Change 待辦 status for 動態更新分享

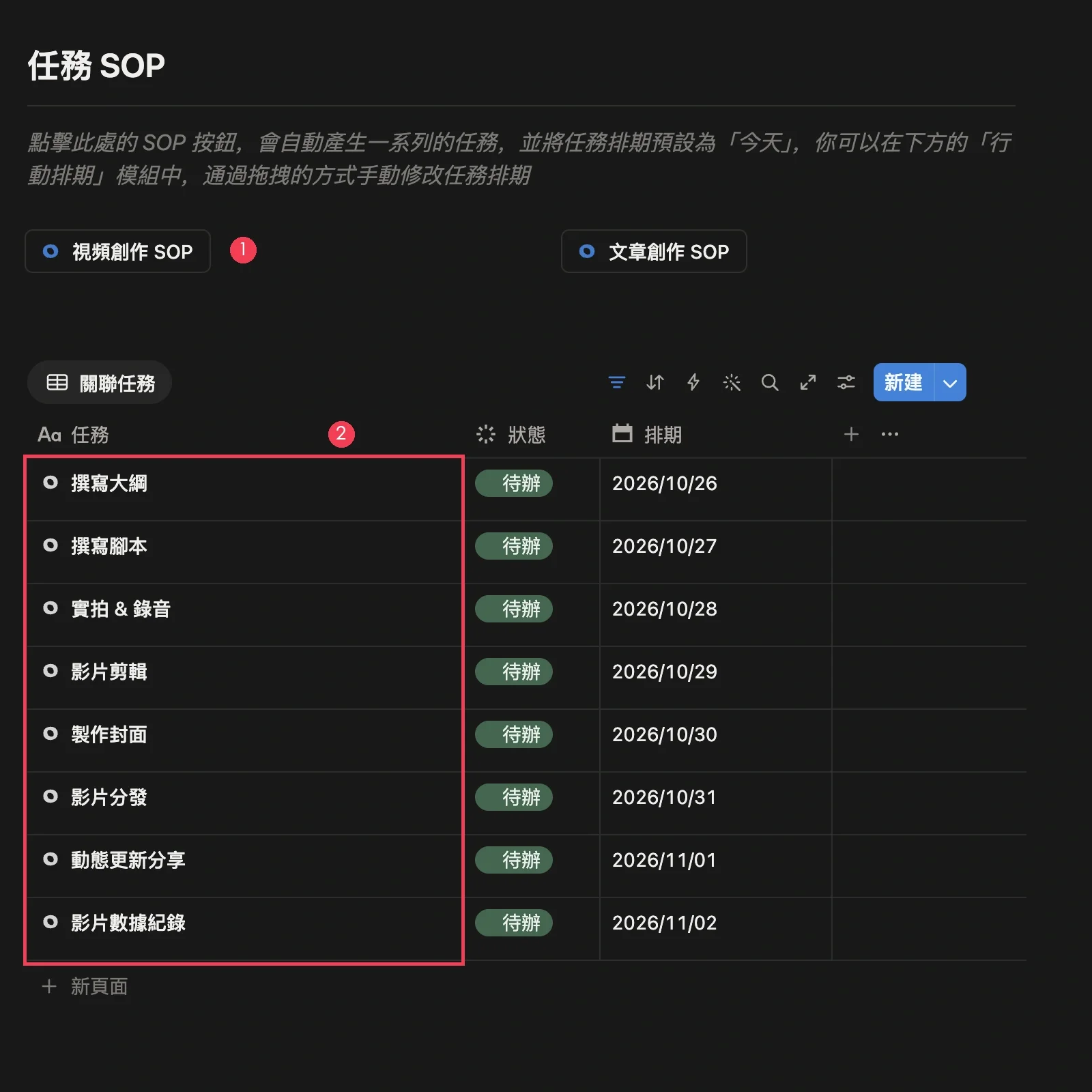pos(514,860)
